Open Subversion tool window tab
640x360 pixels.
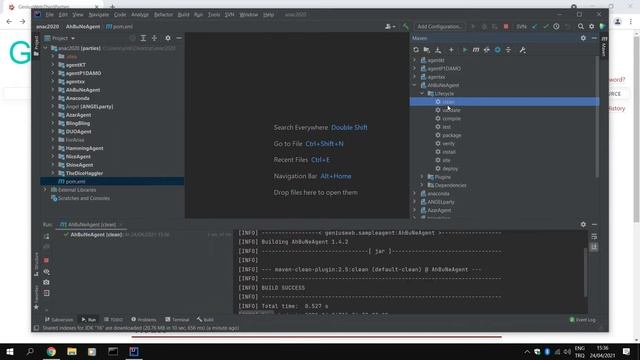point(59,320)
